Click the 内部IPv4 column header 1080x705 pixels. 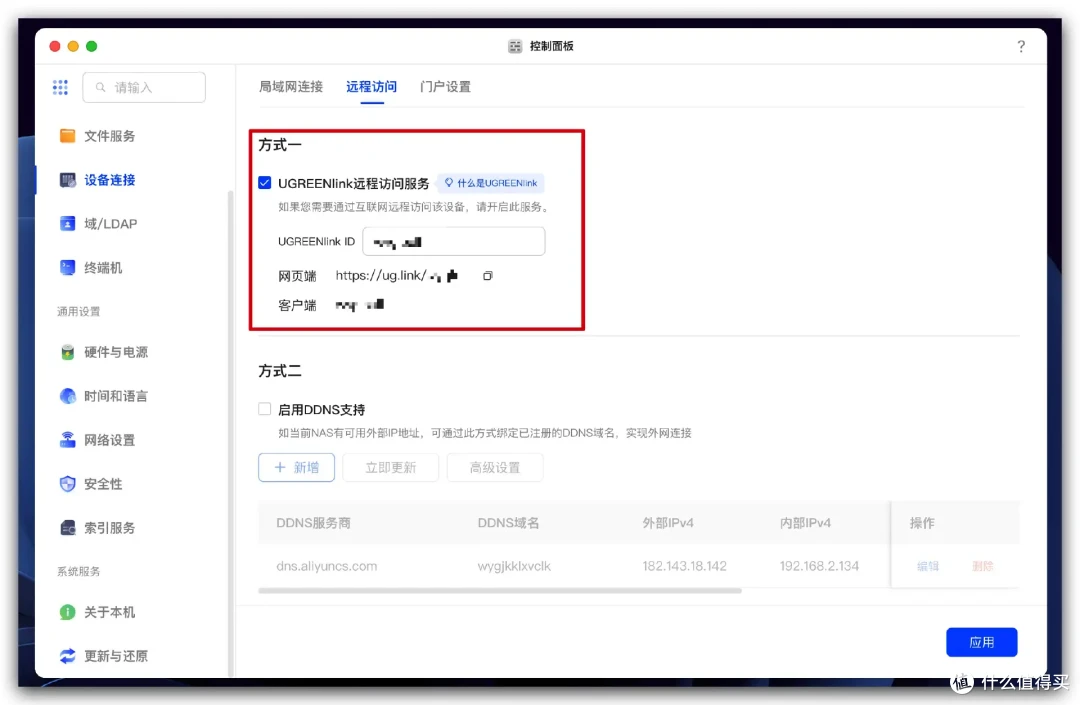click(x=805, y=523)
